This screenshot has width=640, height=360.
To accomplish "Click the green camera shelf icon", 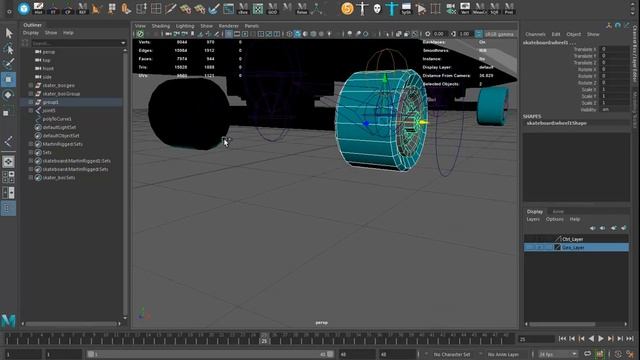I will tap(451, 8).
